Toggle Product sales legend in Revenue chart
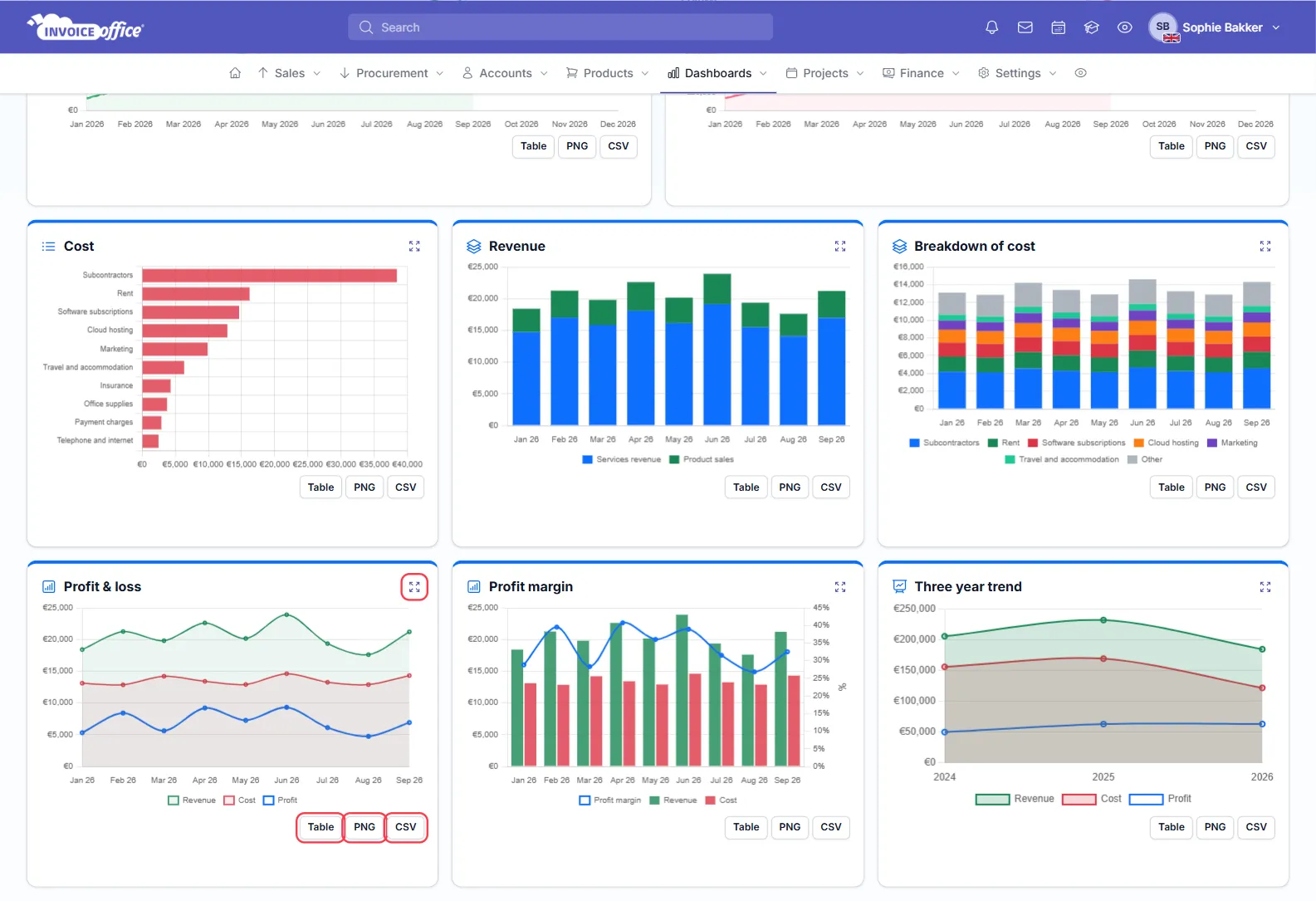Viewport: 1316px width, 901px height. (x=702, y=459)
